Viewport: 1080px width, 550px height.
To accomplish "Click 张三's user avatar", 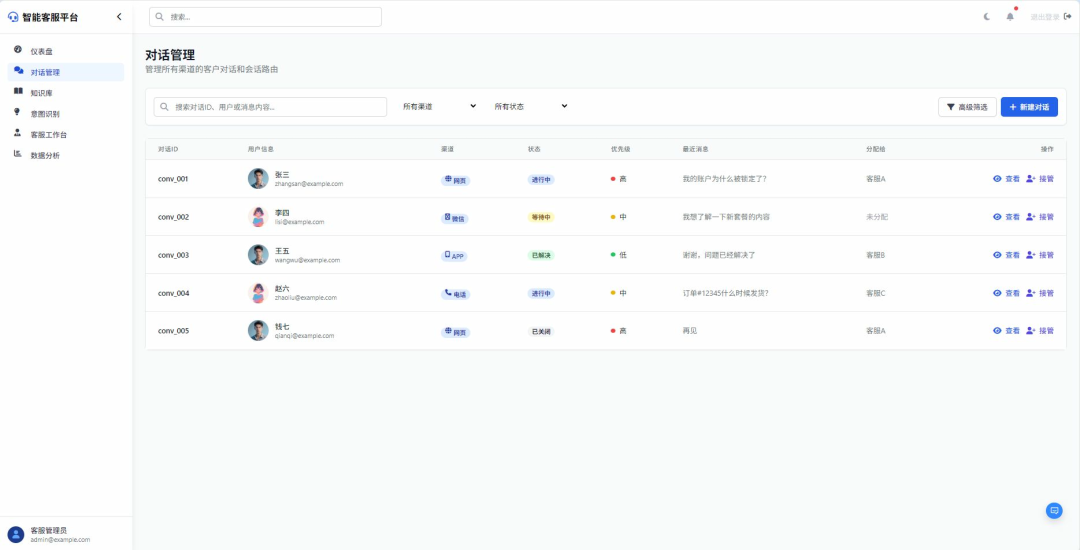I will coord(258,179).
